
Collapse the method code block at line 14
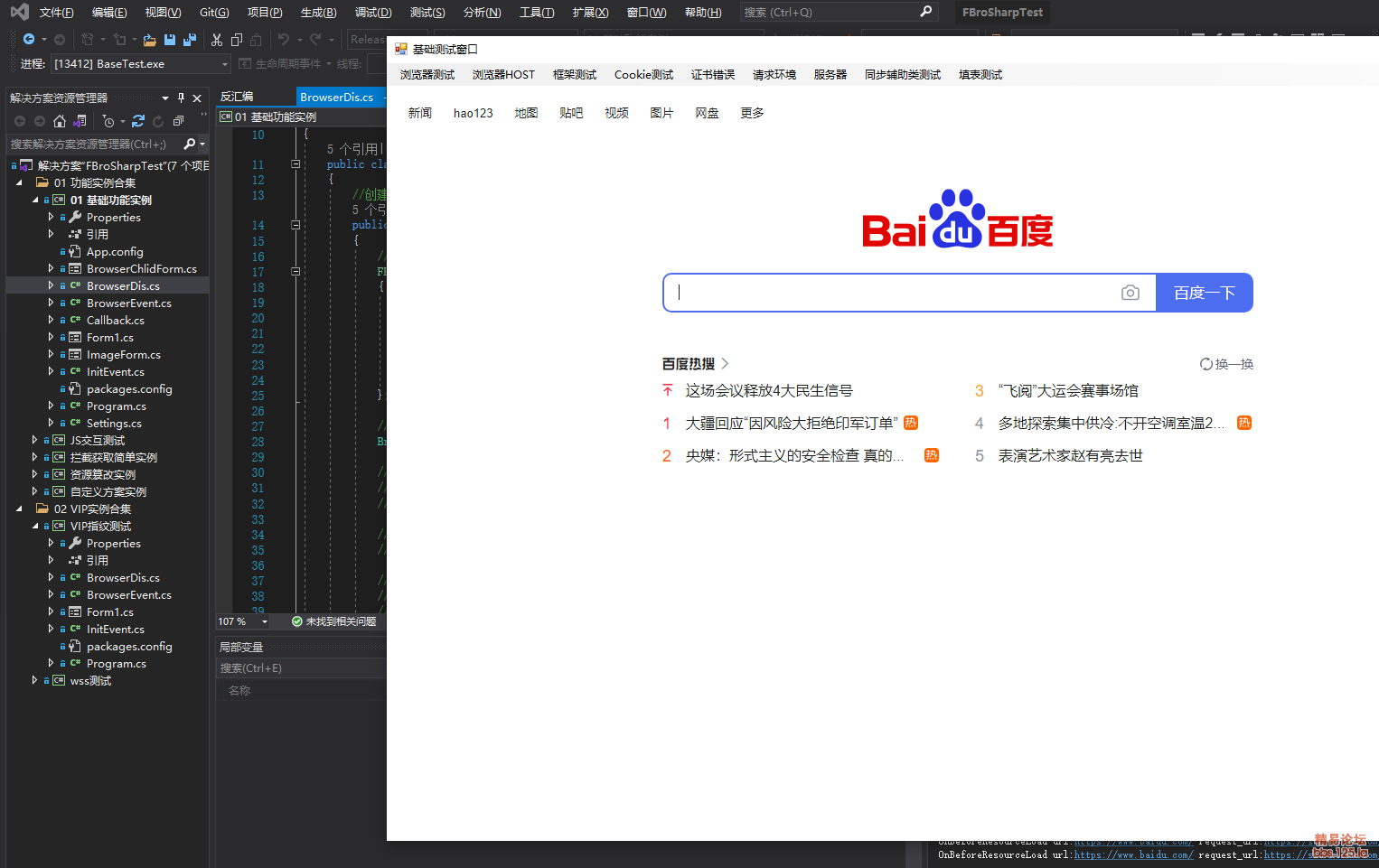click(x=295, y=225)
